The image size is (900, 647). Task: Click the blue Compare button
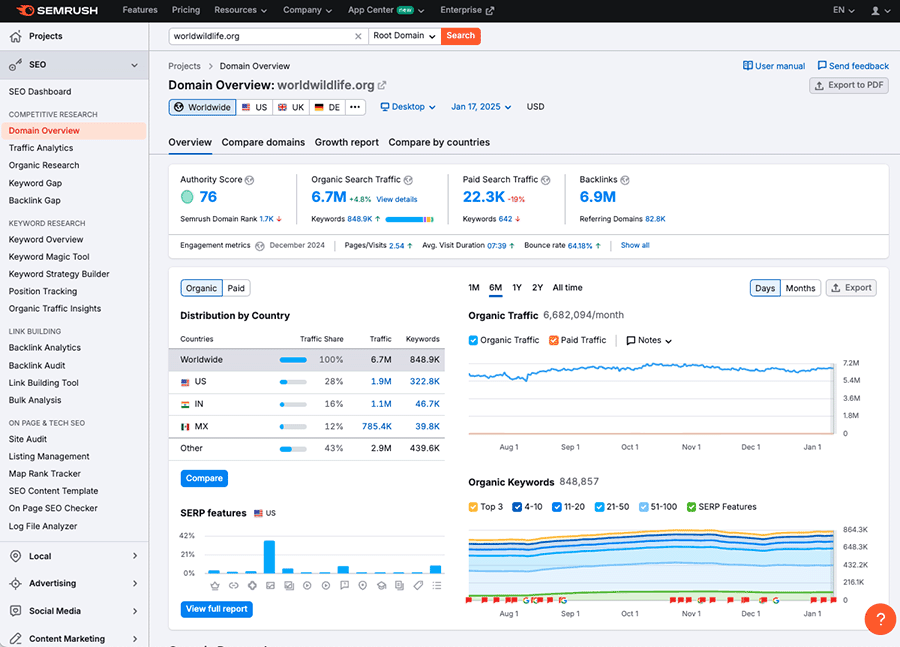(x=204, y=478)
